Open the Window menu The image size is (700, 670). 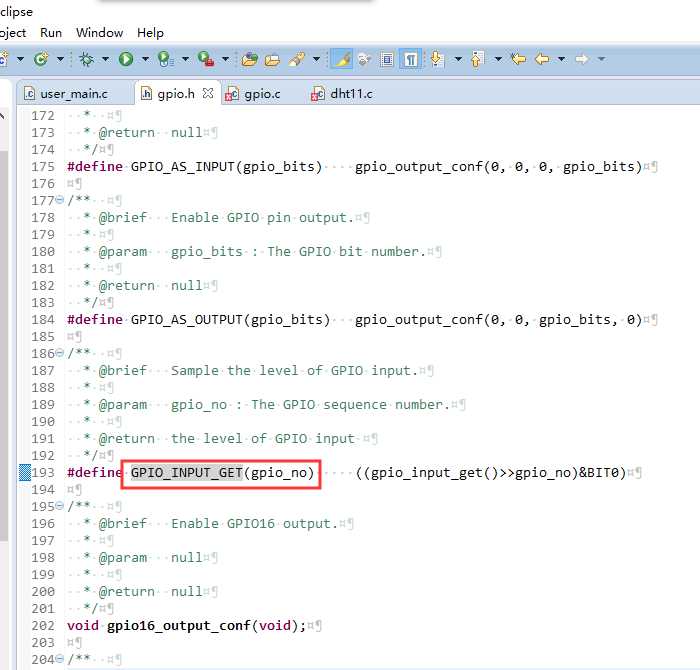tap(99, 33)
